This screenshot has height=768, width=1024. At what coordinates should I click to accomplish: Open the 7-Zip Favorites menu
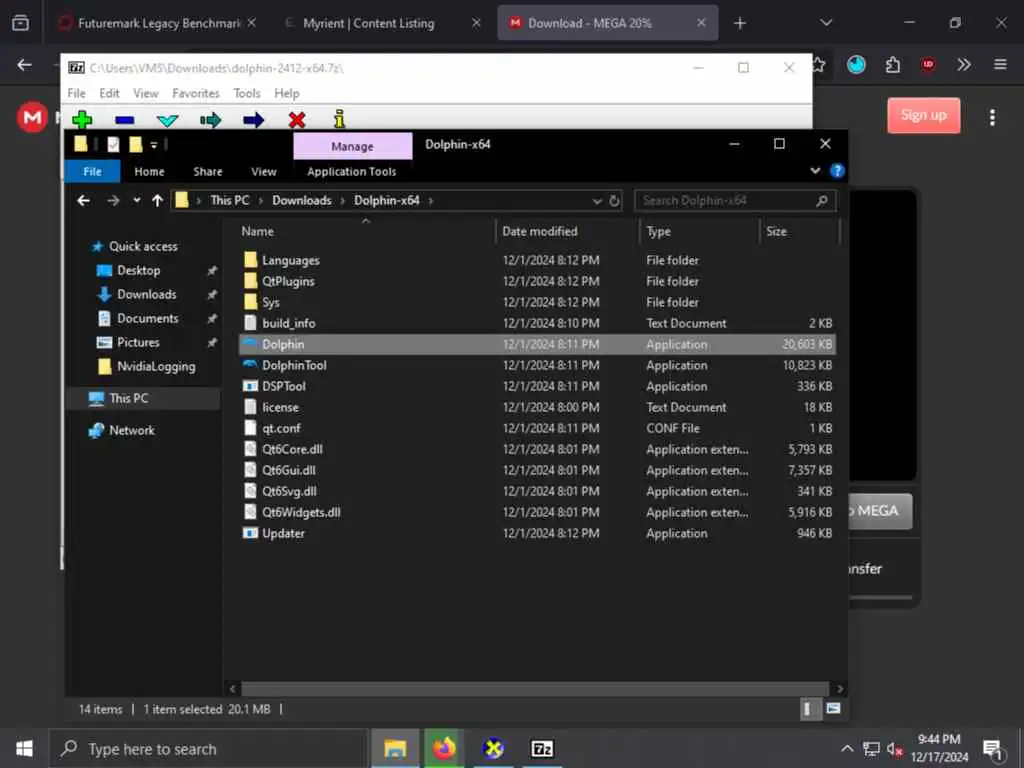click(x=196, y=93)
